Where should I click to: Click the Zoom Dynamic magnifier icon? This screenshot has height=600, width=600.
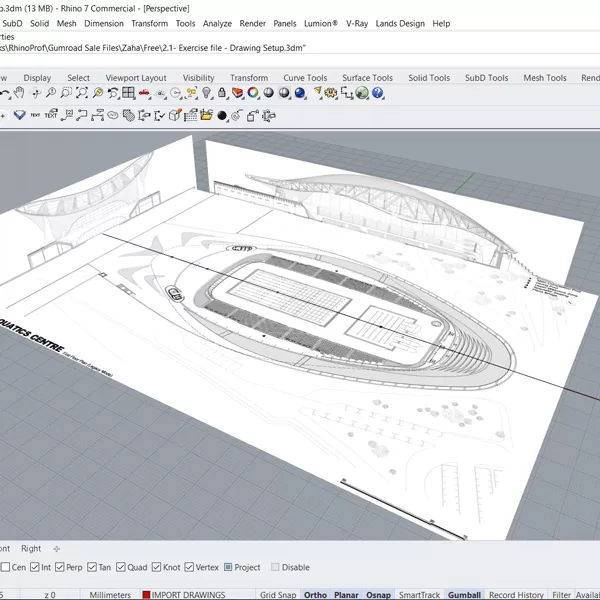(x=51, y=93)
